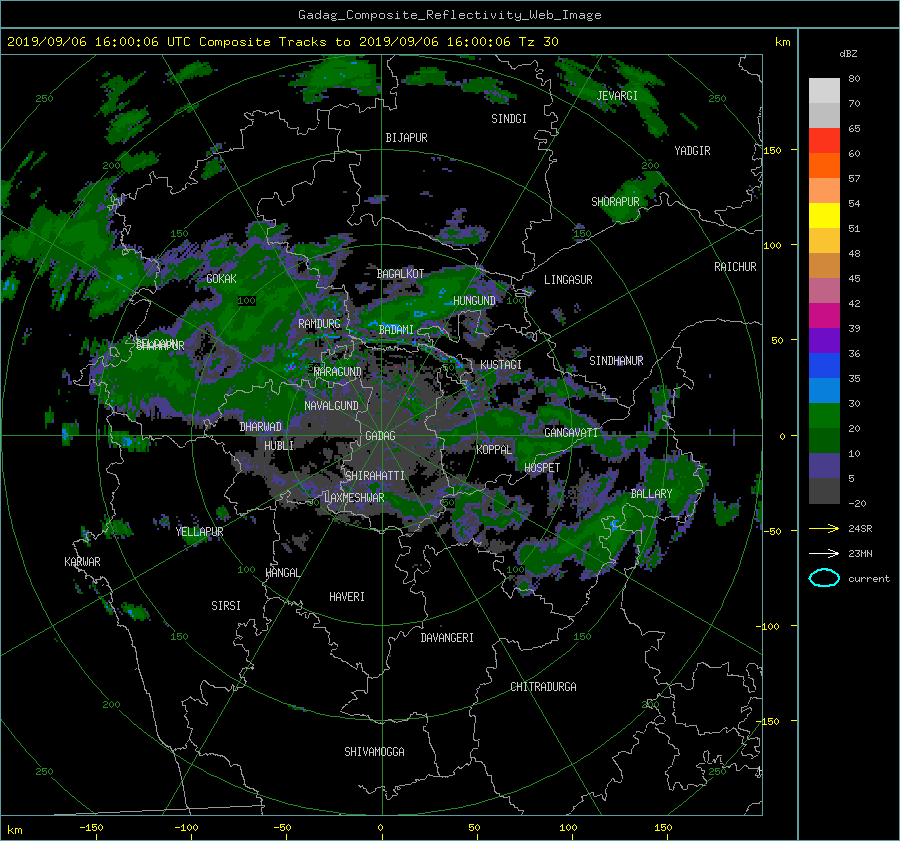Click the GADAG radar center label
900x841 pixels.
[x=380, y=436]
